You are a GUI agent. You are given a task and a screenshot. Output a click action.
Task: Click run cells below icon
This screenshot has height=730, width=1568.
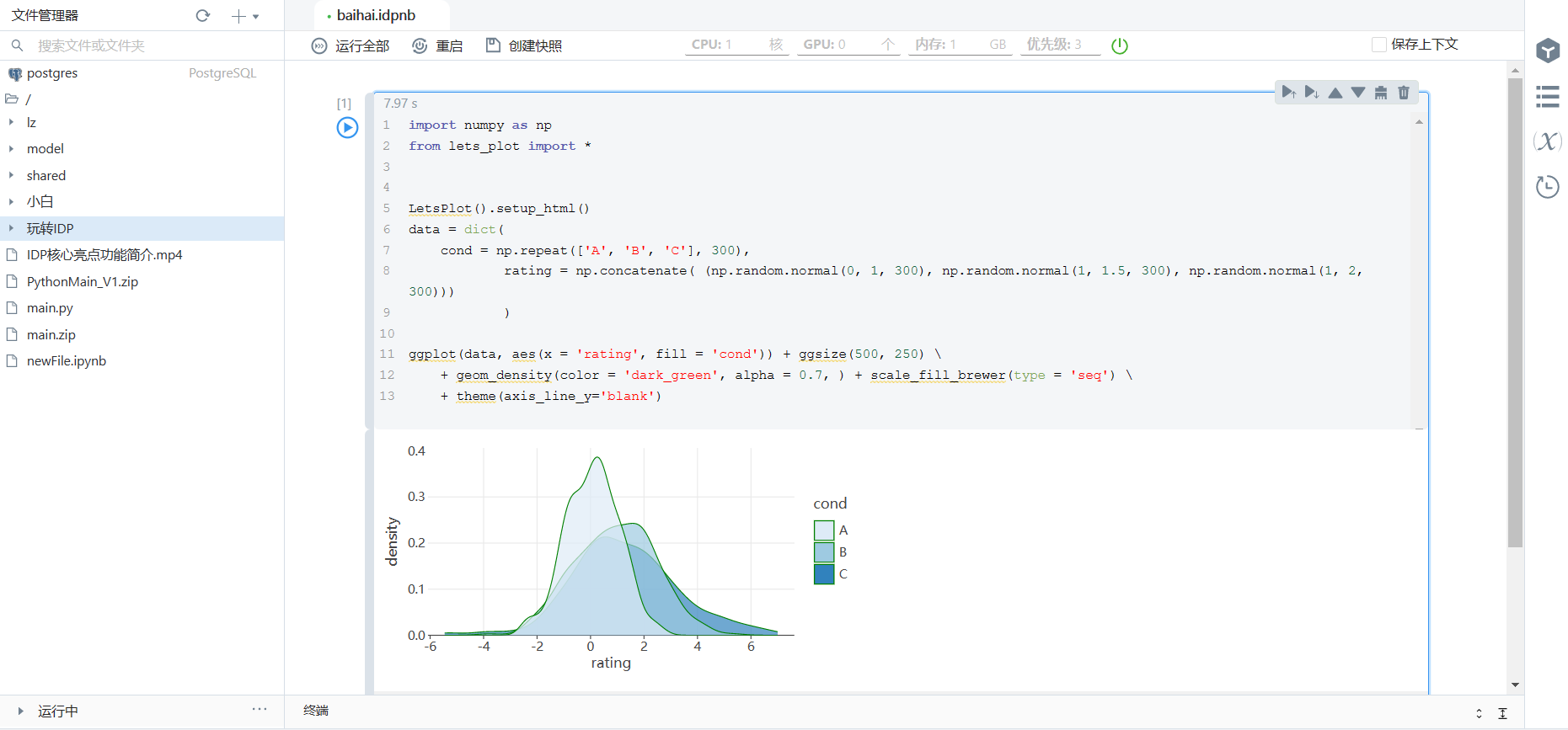[1312, 93]
